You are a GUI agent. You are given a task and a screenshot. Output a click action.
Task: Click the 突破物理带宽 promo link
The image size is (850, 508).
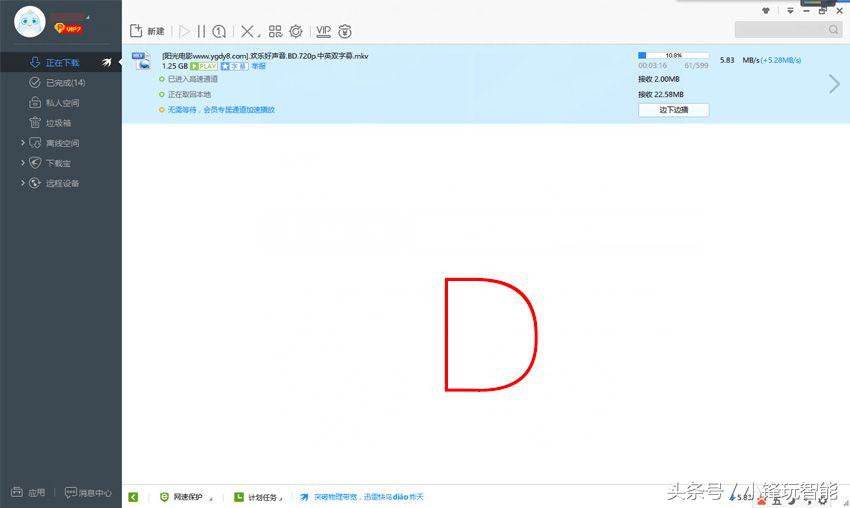pyautogui.click(x=369, y=497)
